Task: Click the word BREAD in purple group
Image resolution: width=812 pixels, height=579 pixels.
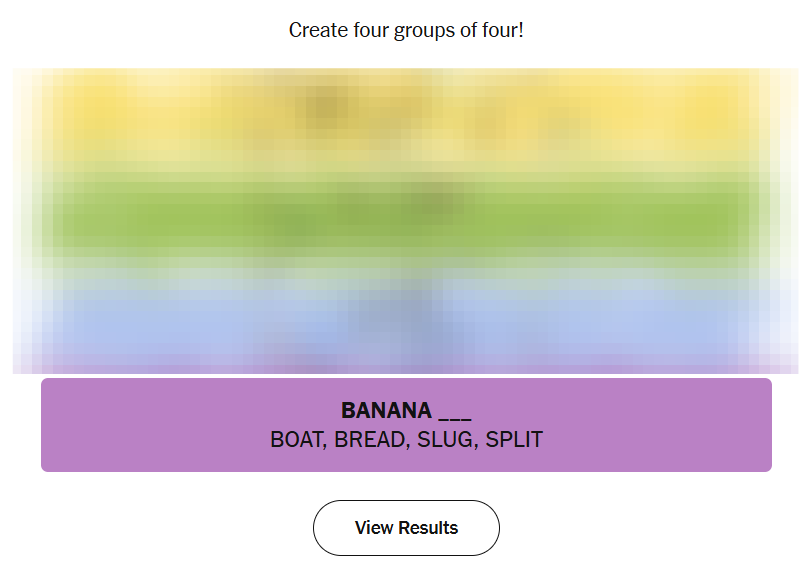Action: click(x=370, y=440)
